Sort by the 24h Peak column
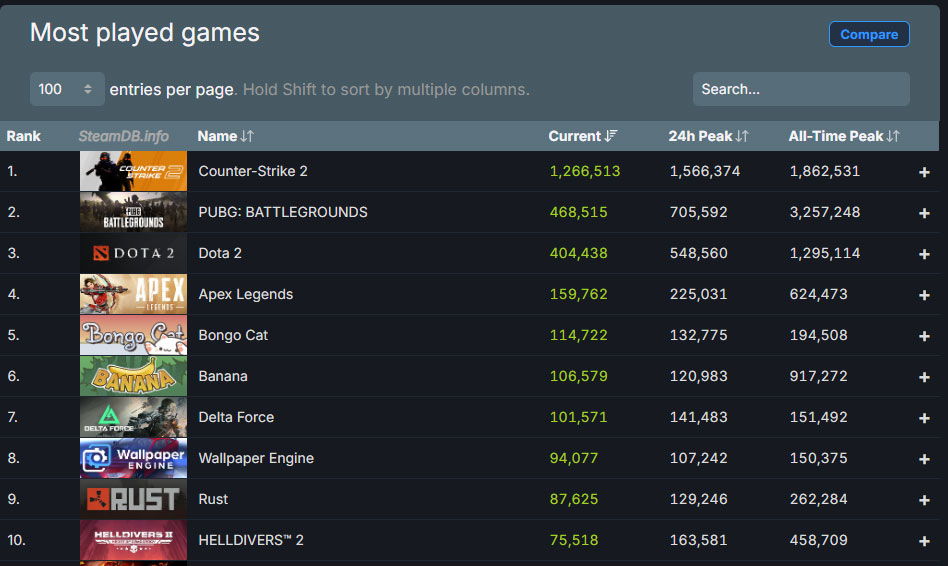Screen dimensions: 948x566 [708, 136]
